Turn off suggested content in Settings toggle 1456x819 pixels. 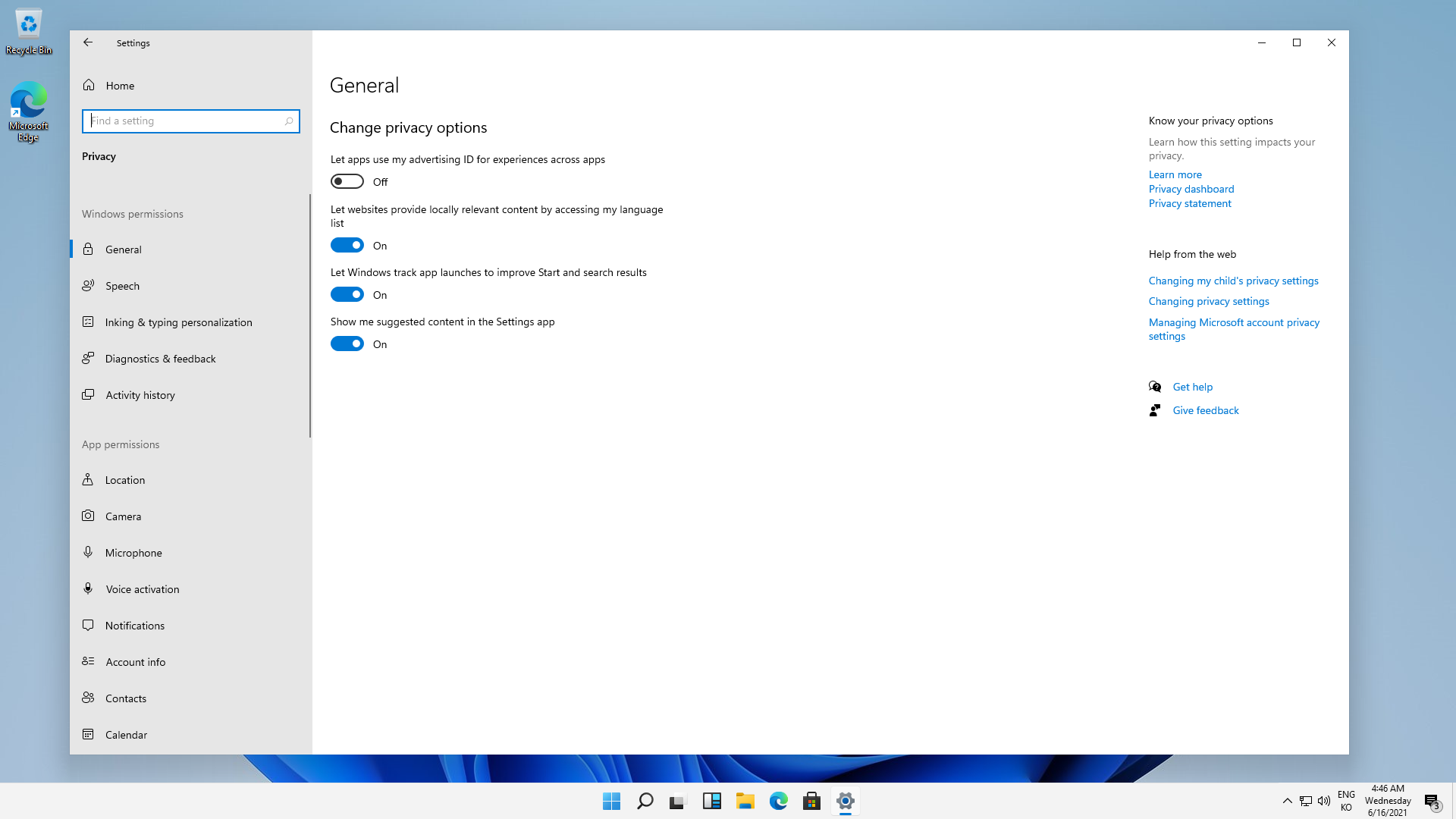click(x=347, y=344)
